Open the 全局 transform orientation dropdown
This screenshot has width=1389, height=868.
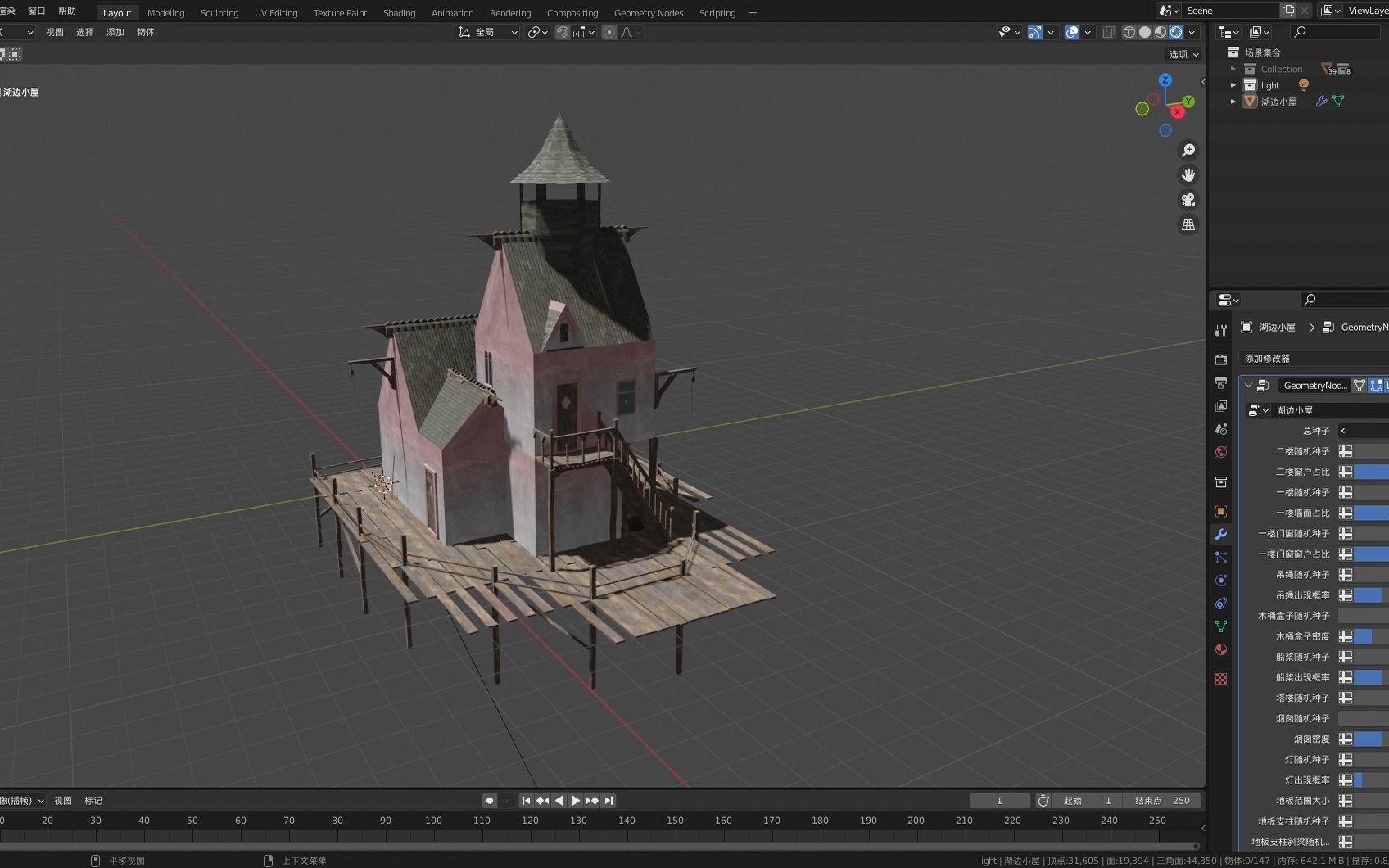pyautogui.click(x=488, y=32)
